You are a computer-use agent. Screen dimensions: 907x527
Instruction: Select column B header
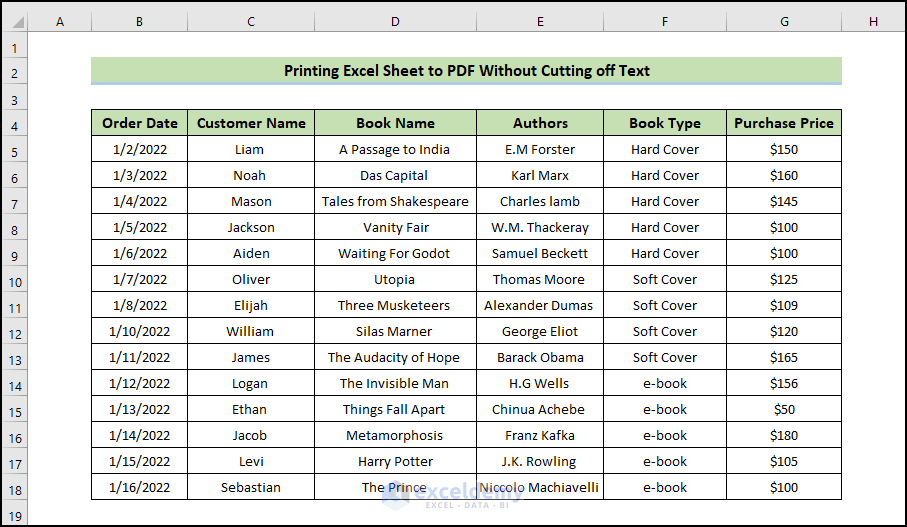tap(139, 21)
